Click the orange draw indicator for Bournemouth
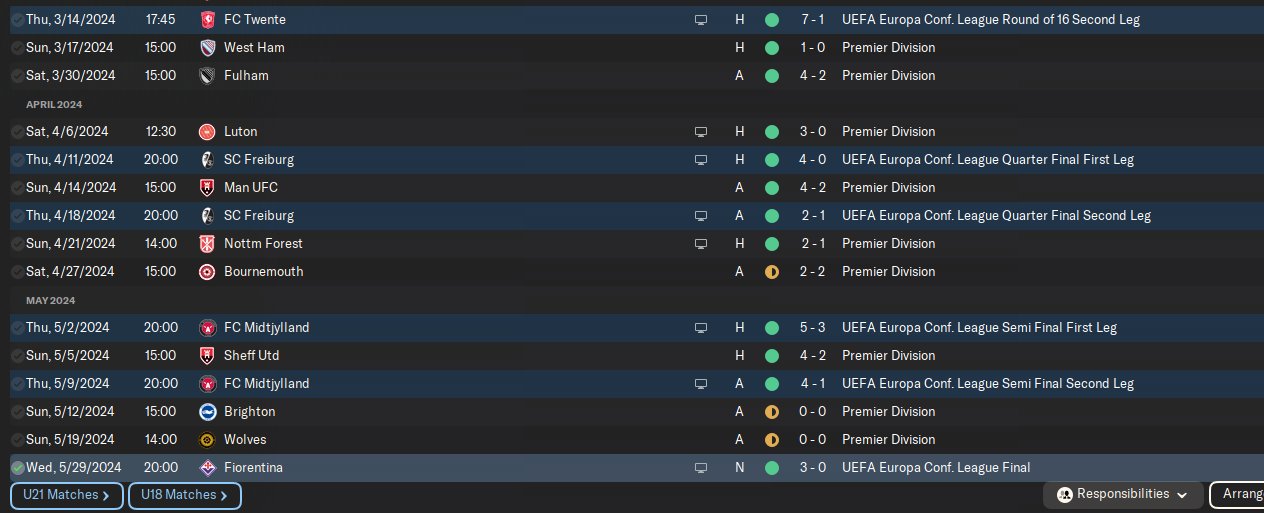 tap(771, 271)
